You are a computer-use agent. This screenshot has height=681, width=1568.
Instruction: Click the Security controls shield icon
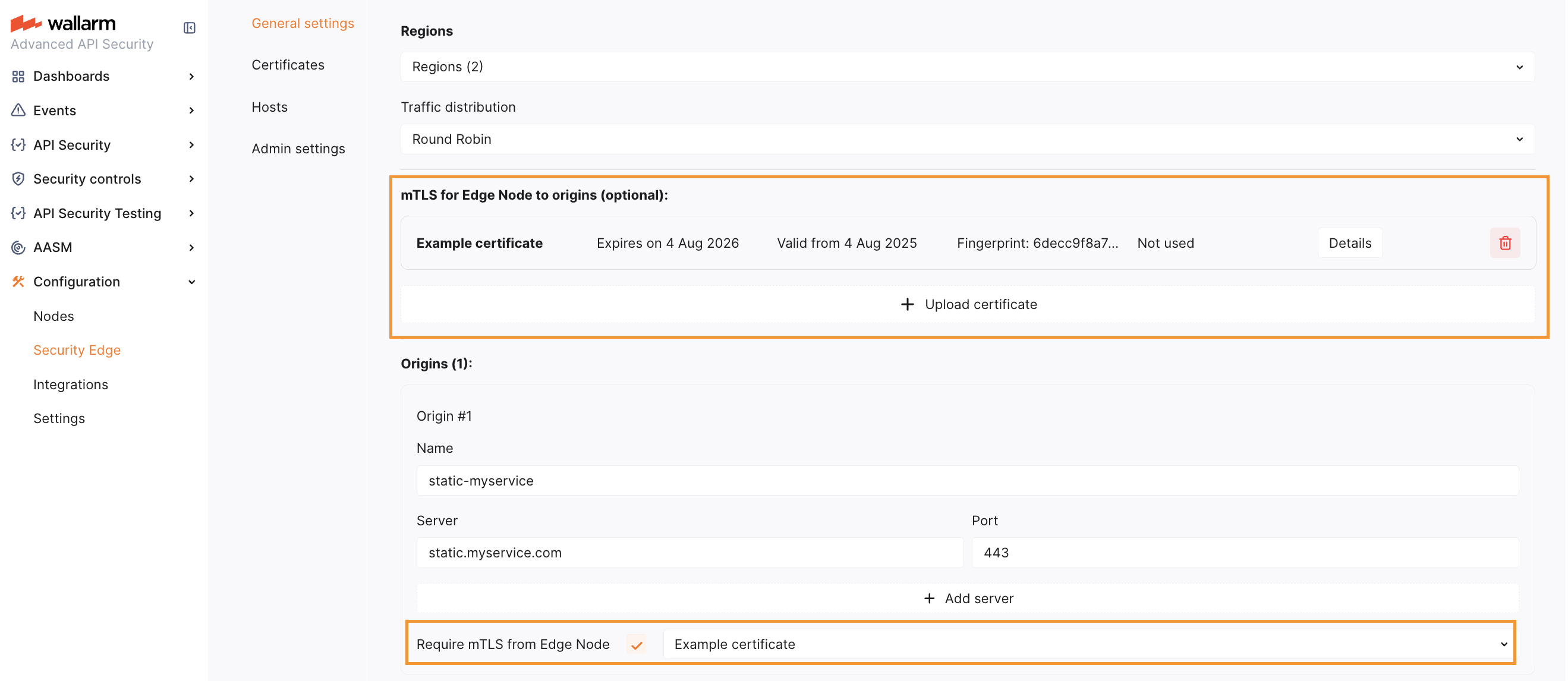coord(18,179)
